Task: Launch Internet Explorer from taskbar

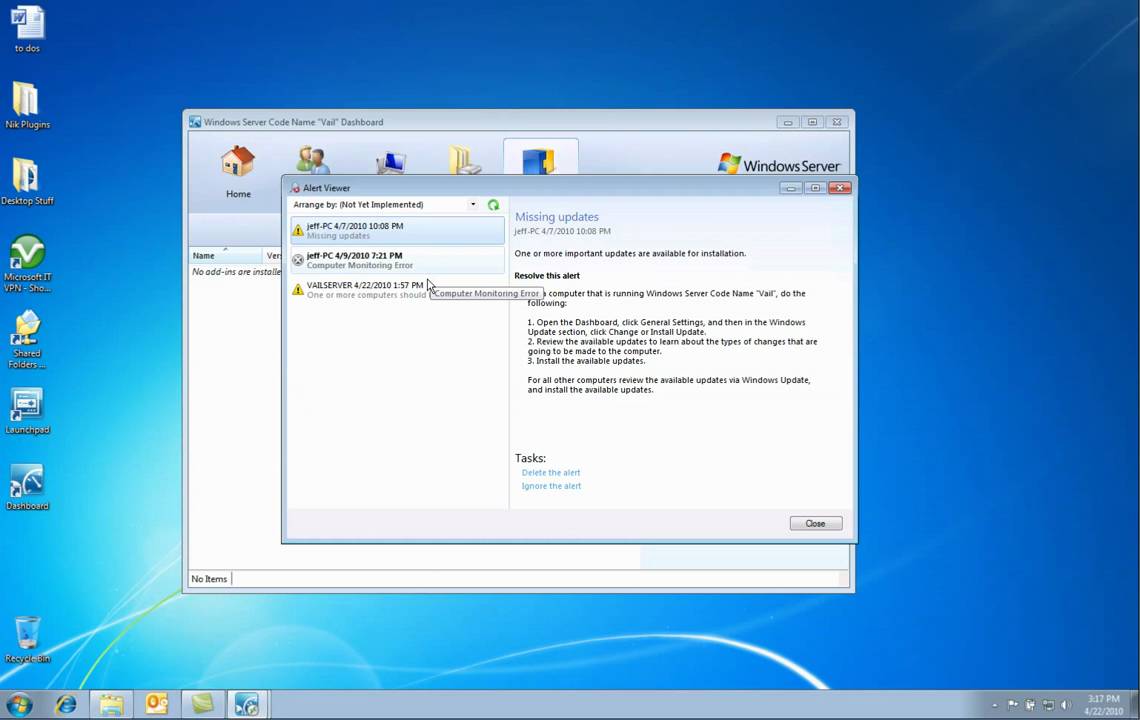Action: tap(65, 704)
